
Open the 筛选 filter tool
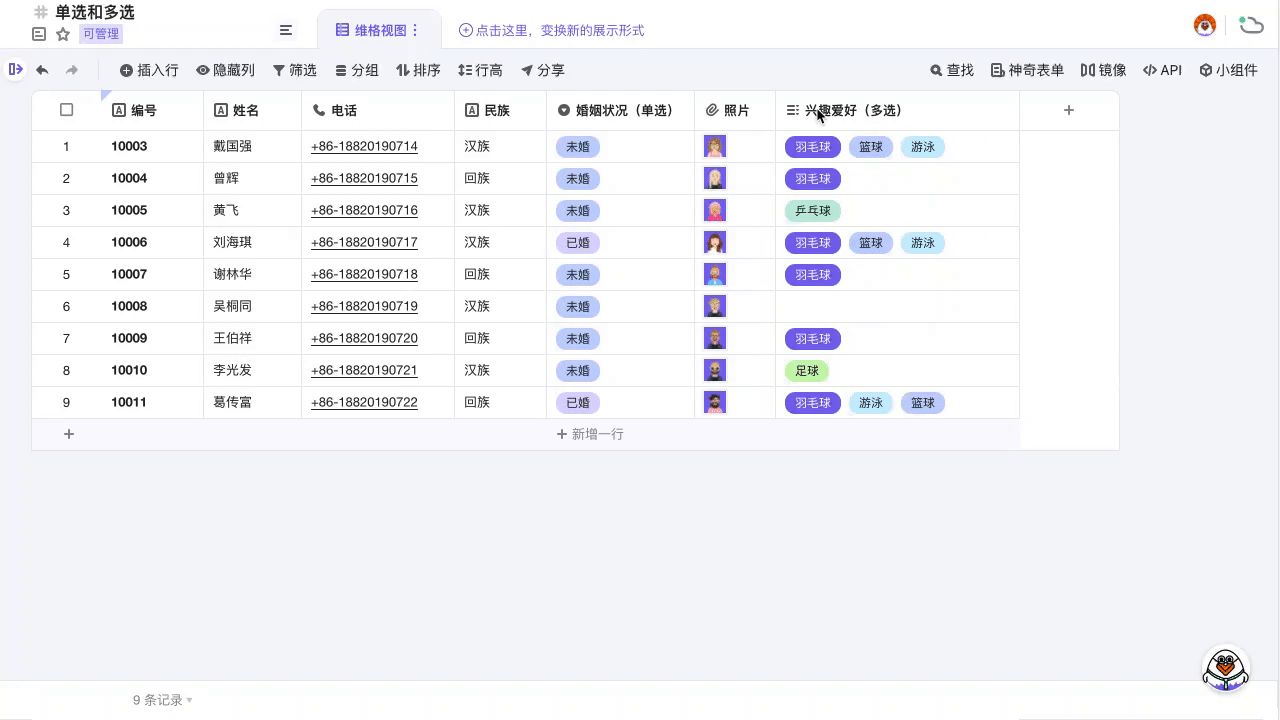click(x=294, y=70)
